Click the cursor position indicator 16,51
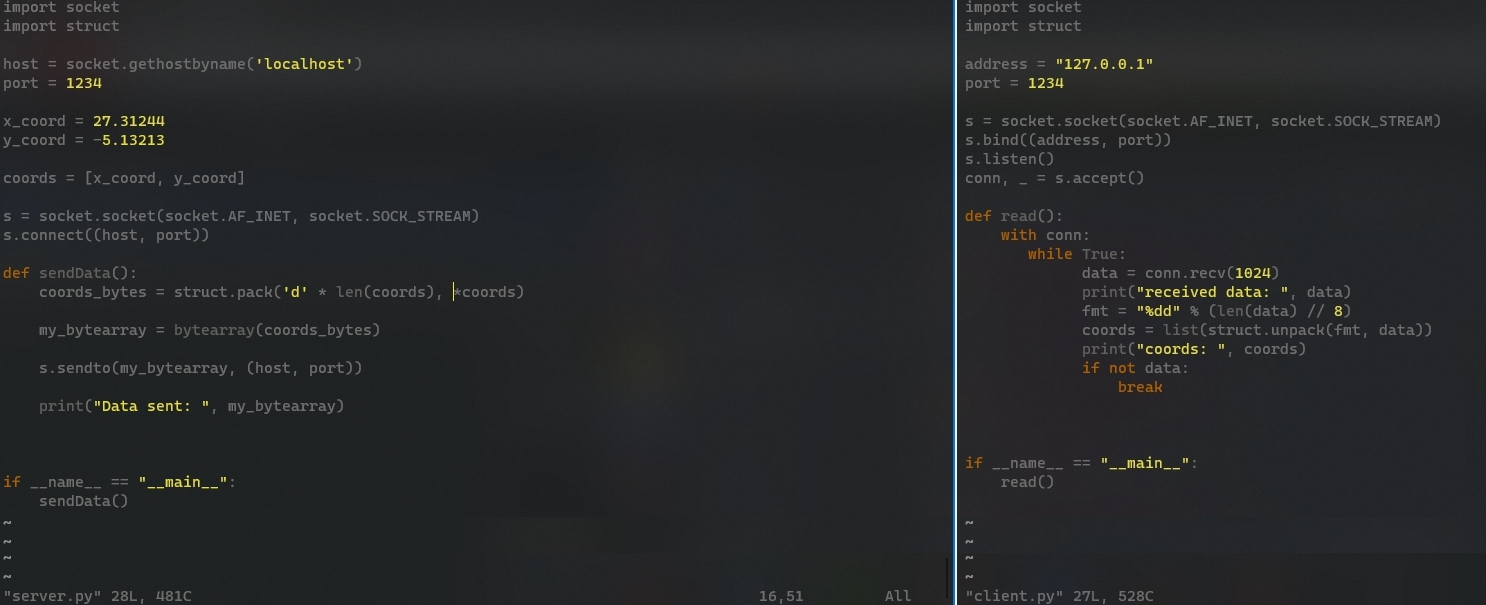The width and height of the screenshot is (1486, 605). (x=780, y=595)
